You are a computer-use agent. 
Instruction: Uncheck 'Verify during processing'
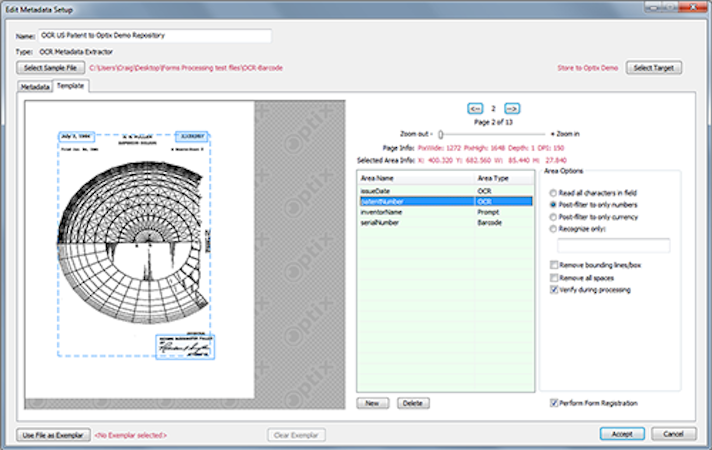(x=554, y=290)
